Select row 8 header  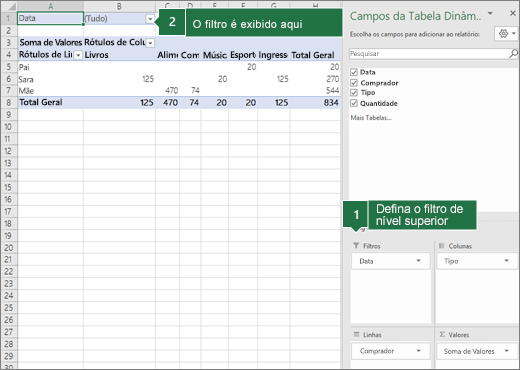[9, 103]
